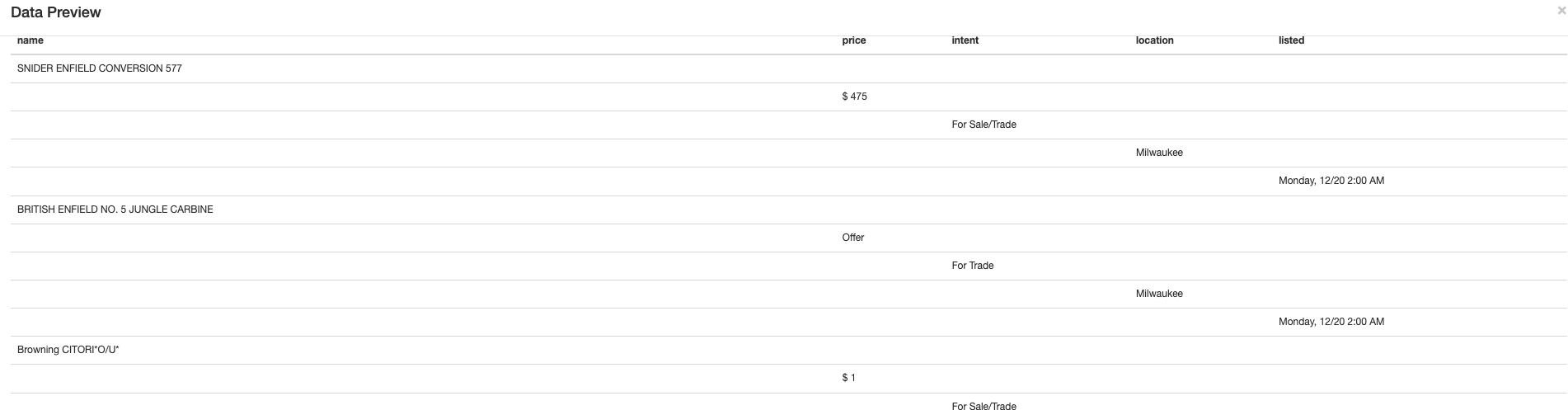Screen dimensions: 1568x410
Task: Click the "name" column header
Action: coord(31,40)
